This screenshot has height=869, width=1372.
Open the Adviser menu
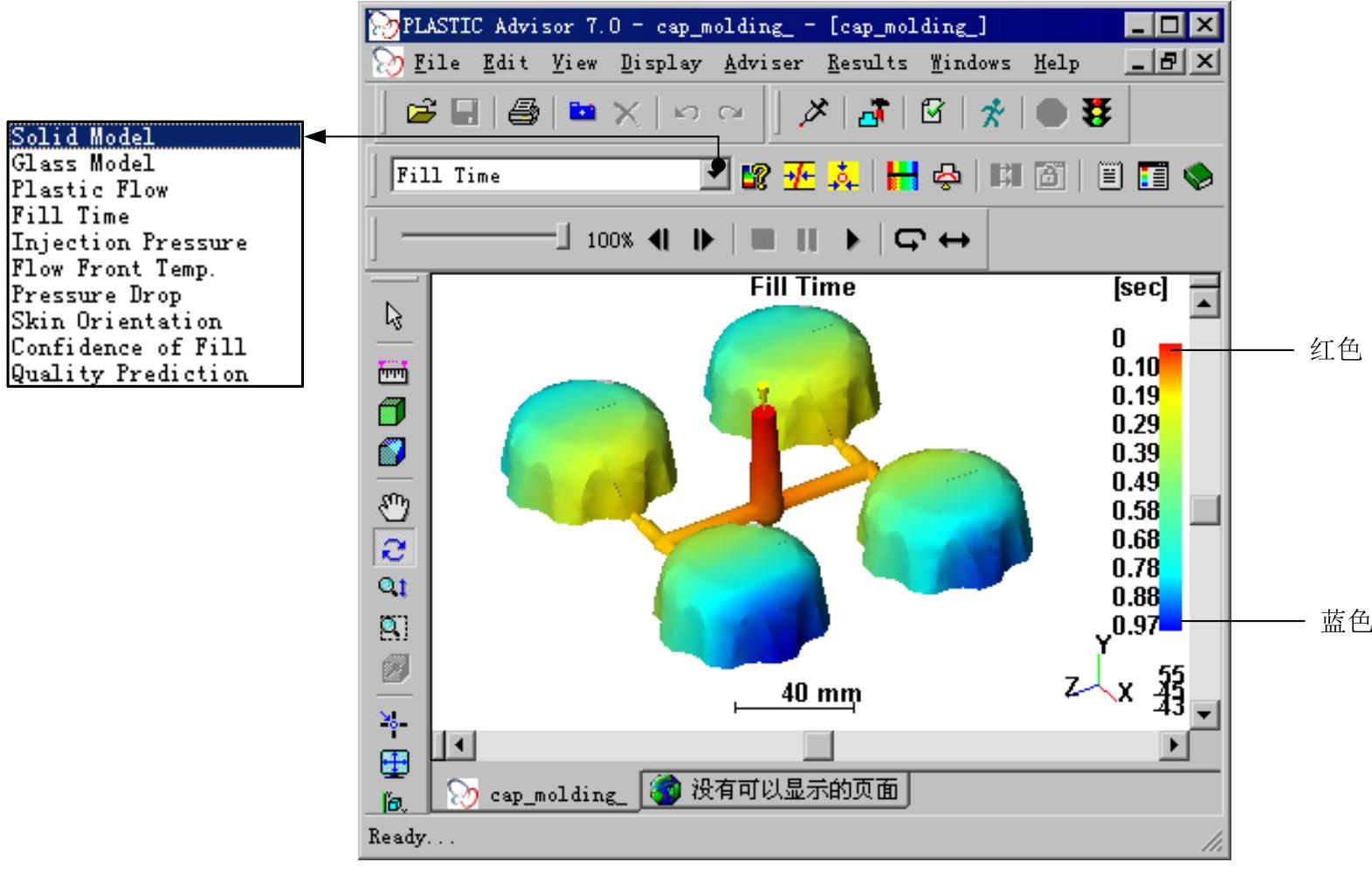(763, 63)
